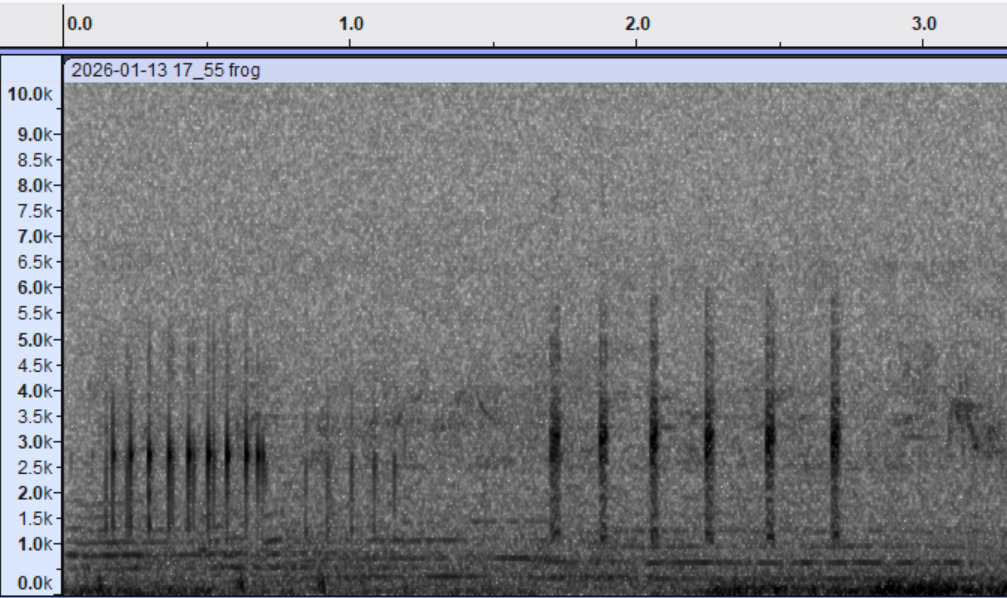Click the 0.0k label on the vertical scale

tap(35, 583)
